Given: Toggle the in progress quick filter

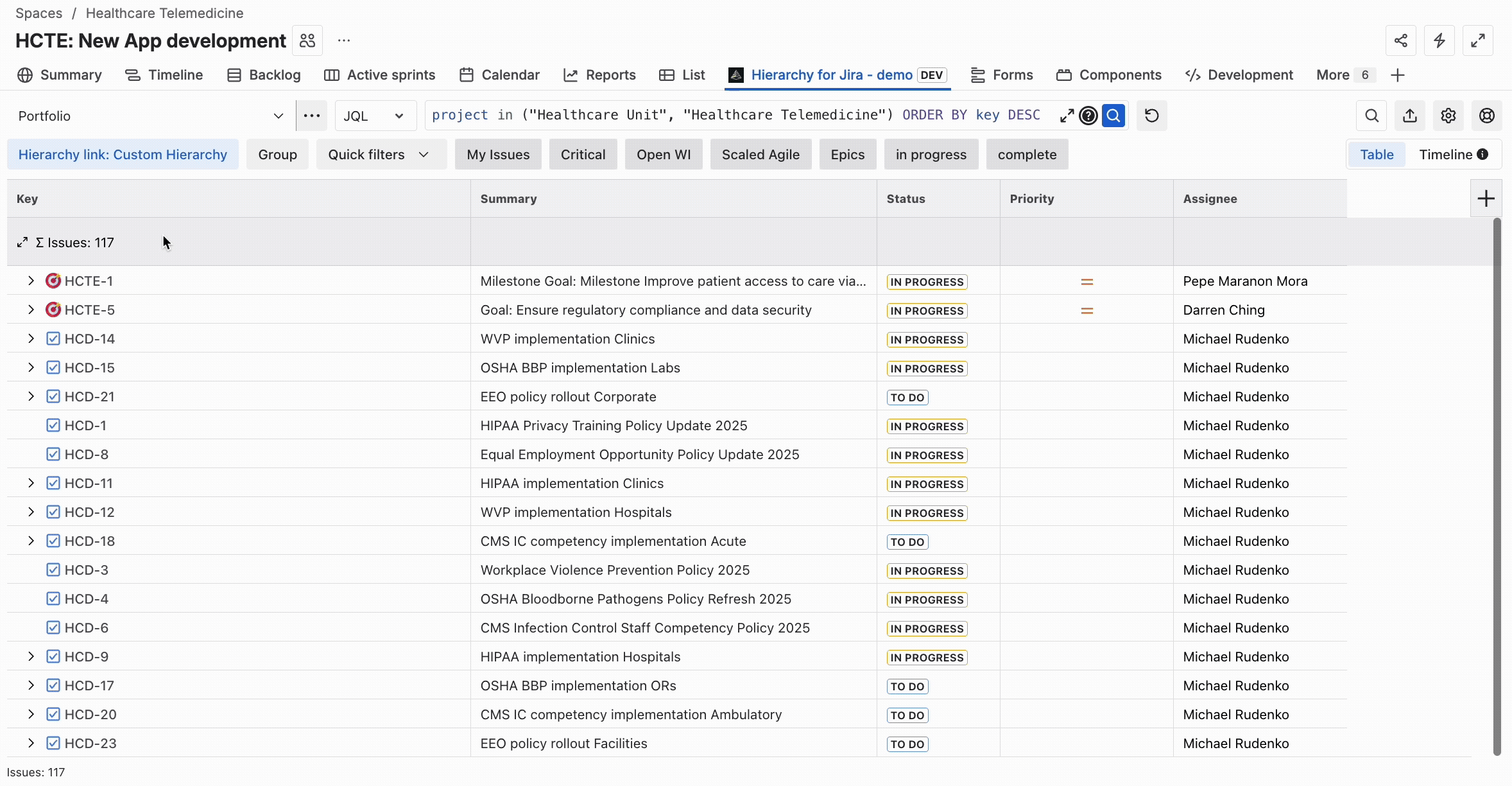Looking at the screenshot, I should click(x=931, y=155).
